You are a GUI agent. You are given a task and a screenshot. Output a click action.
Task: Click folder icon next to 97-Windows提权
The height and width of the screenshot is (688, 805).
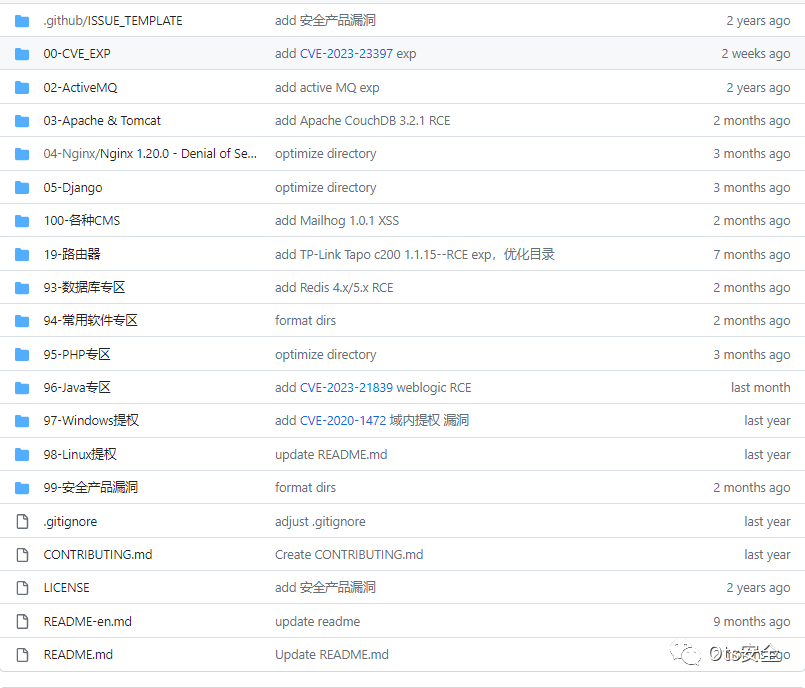tap(22, 422)
